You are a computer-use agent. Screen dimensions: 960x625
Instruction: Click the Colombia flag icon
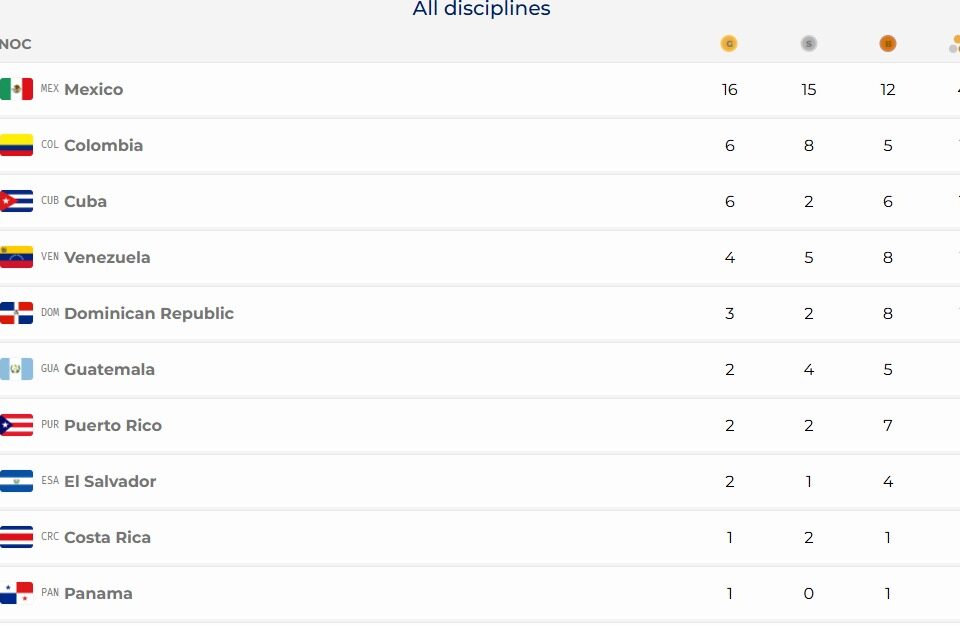pos(16,145)
